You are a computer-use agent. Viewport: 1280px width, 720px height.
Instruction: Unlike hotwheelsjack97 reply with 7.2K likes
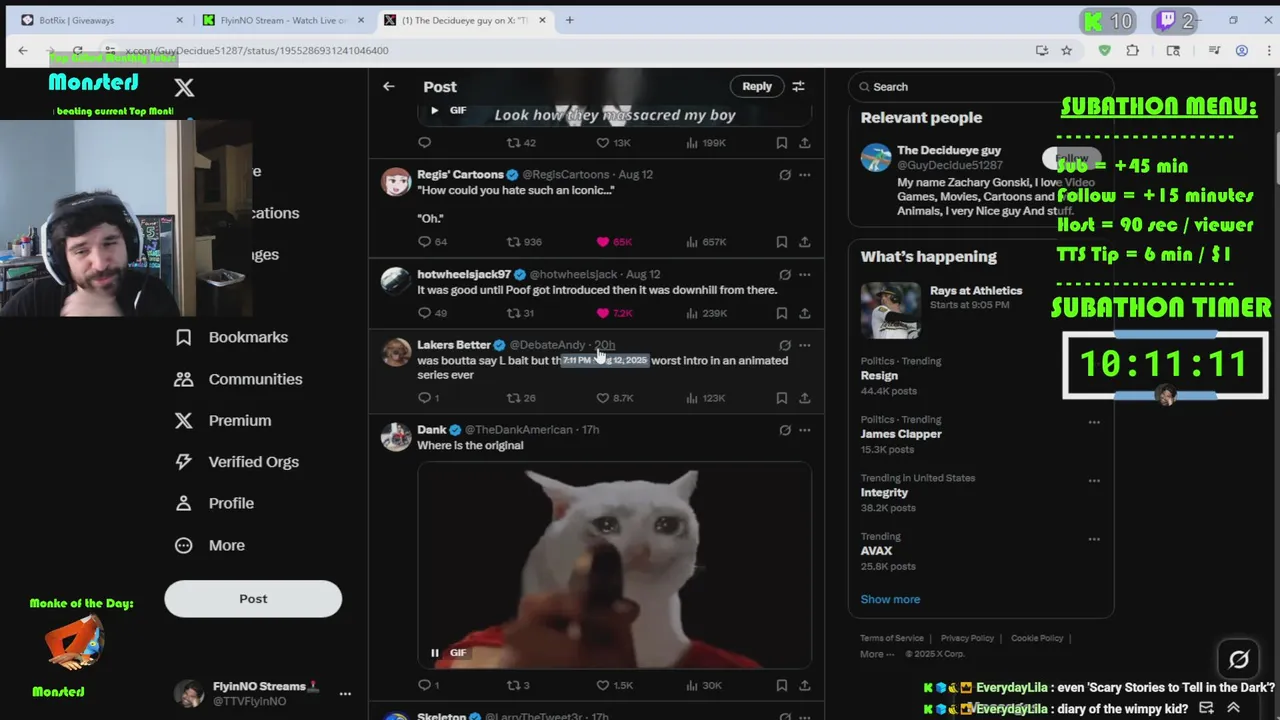click(603, 313)
